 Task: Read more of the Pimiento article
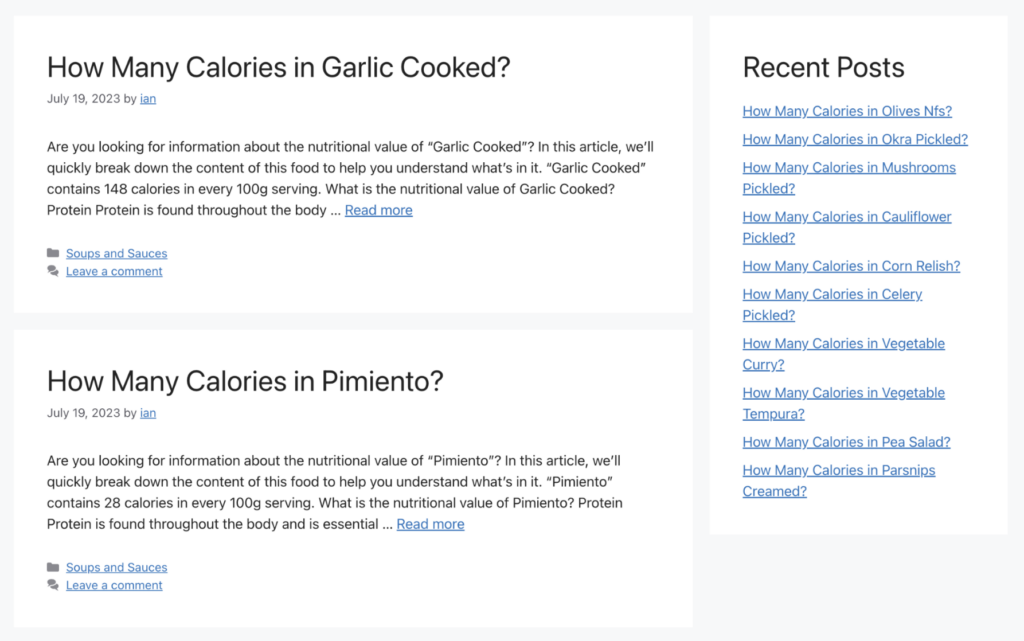(430, 524)
